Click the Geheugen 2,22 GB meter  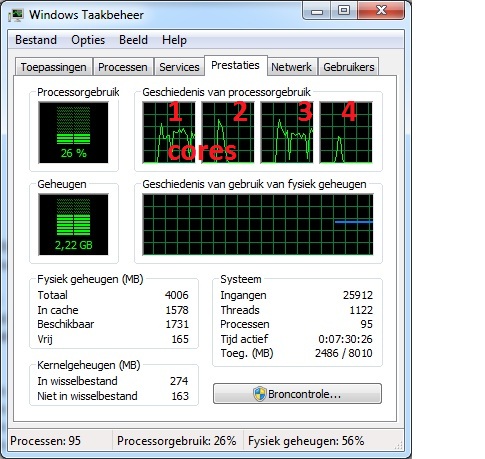tap(73, 225)
